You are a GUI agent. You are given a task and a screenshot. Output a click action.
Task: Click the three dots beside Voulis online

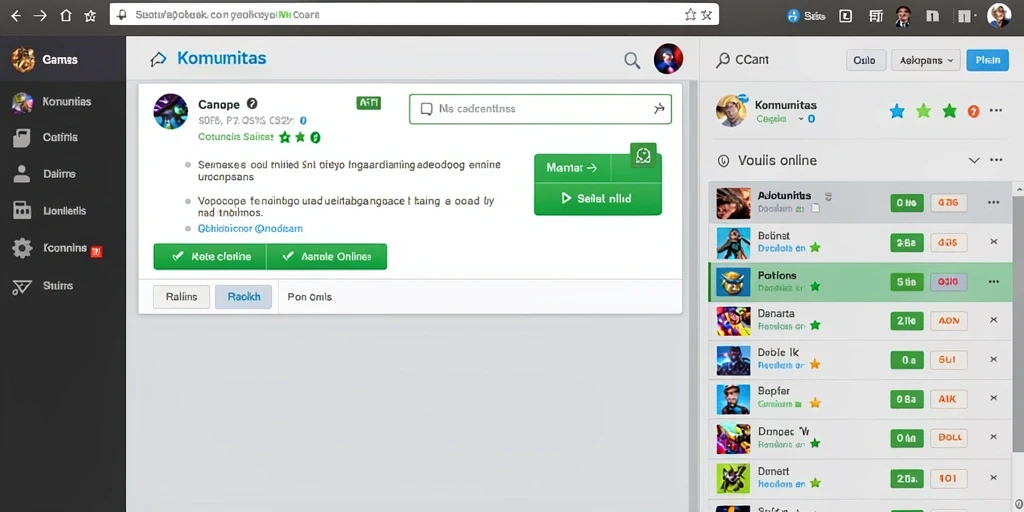tap(996, 160)
